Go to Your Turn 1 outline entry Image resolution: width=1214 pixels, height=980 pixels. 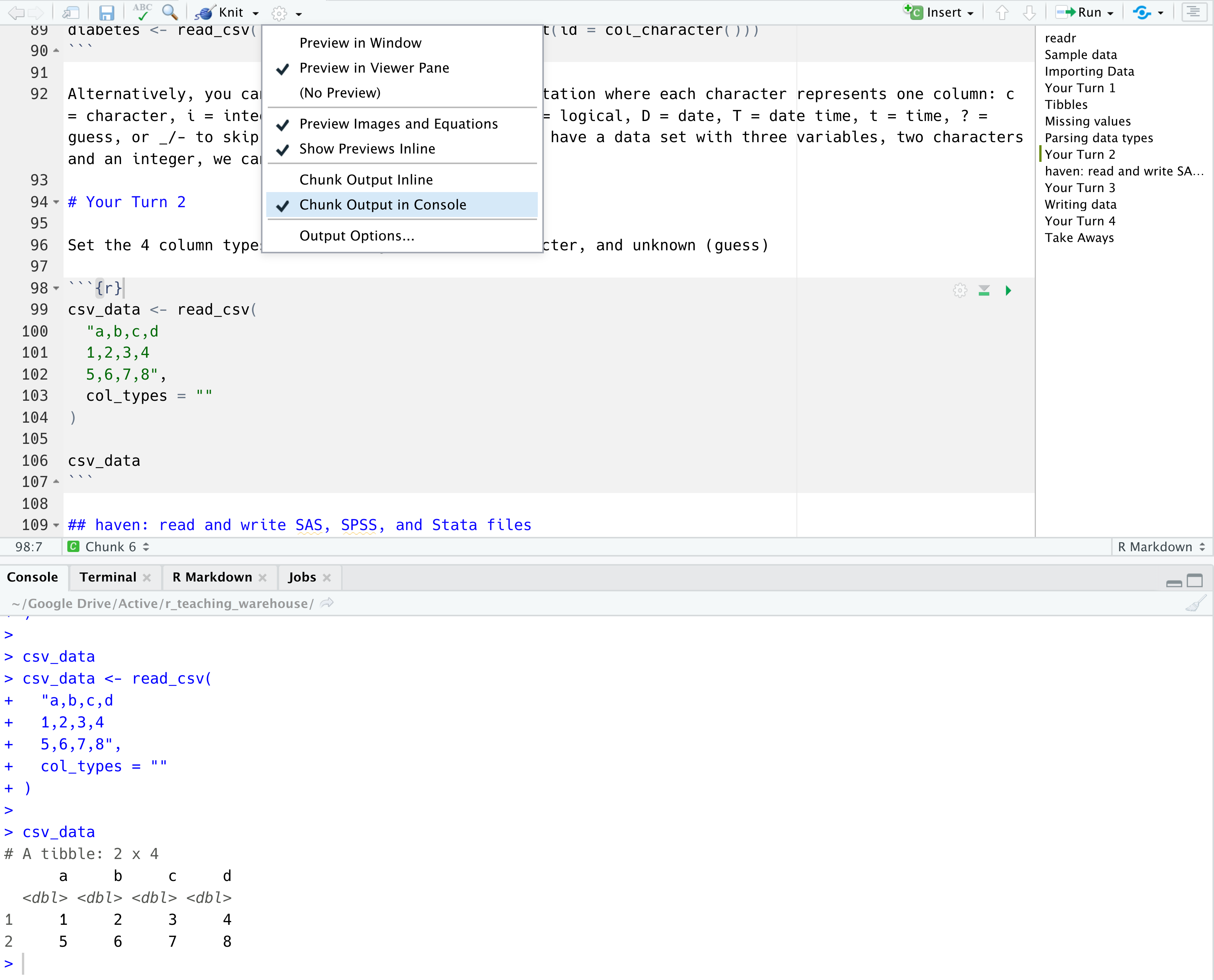1080,88
